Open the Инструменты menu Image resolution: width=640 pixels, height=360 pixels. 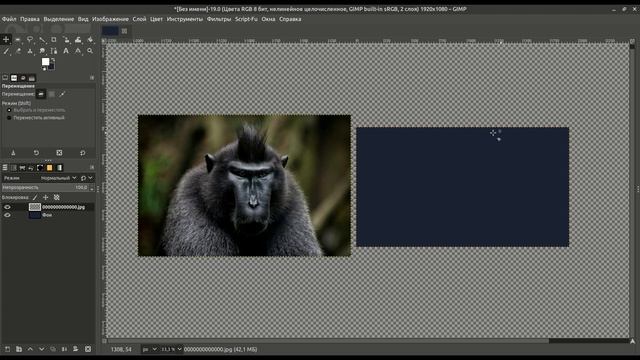point(184,19)
